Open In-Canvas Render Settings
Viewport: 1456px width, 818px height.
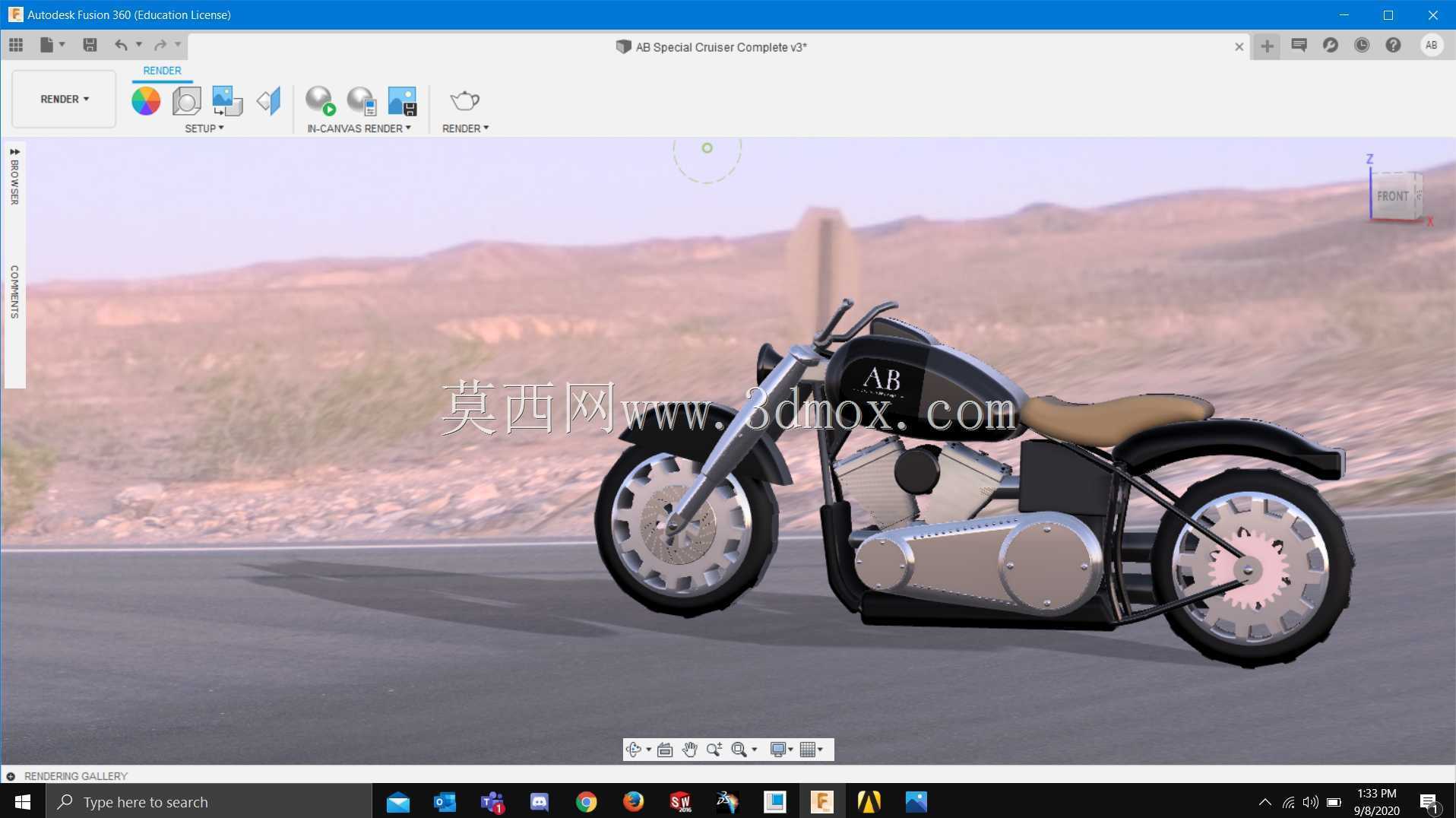361,100
